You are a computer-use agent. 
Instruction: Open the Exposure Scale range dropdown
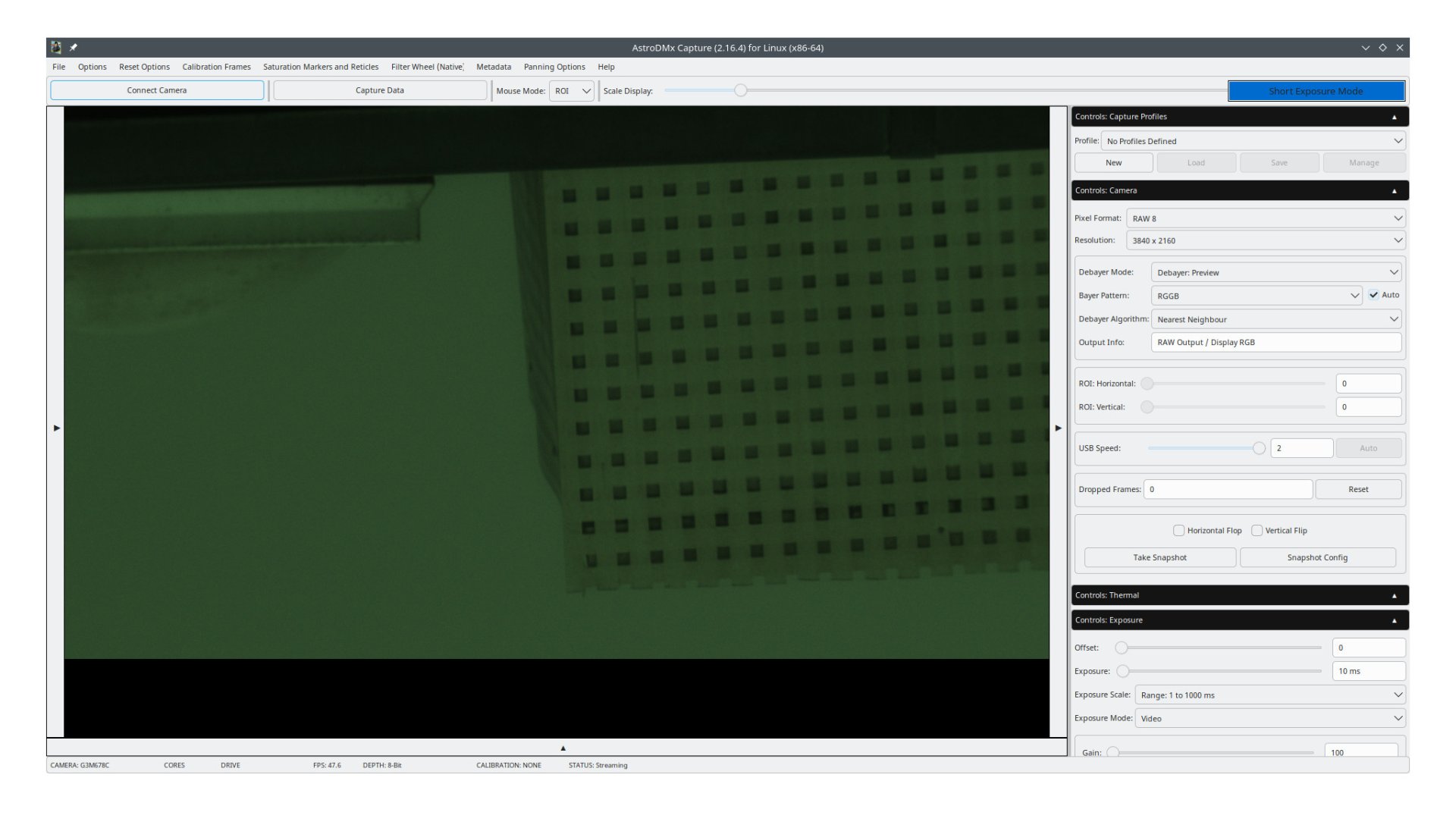pos(1270,695)
